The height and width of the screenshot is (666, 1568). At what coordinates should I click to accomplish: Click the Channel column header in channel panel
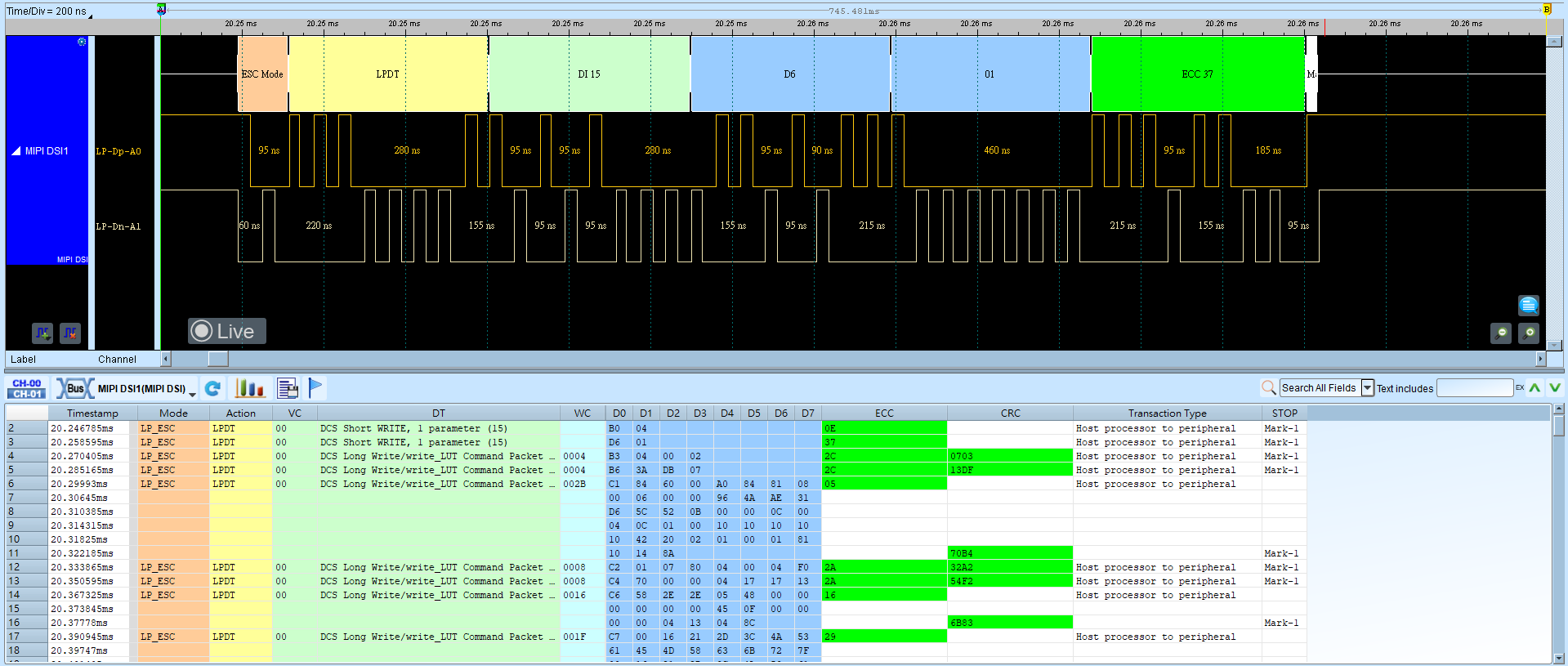coord(117,359)
